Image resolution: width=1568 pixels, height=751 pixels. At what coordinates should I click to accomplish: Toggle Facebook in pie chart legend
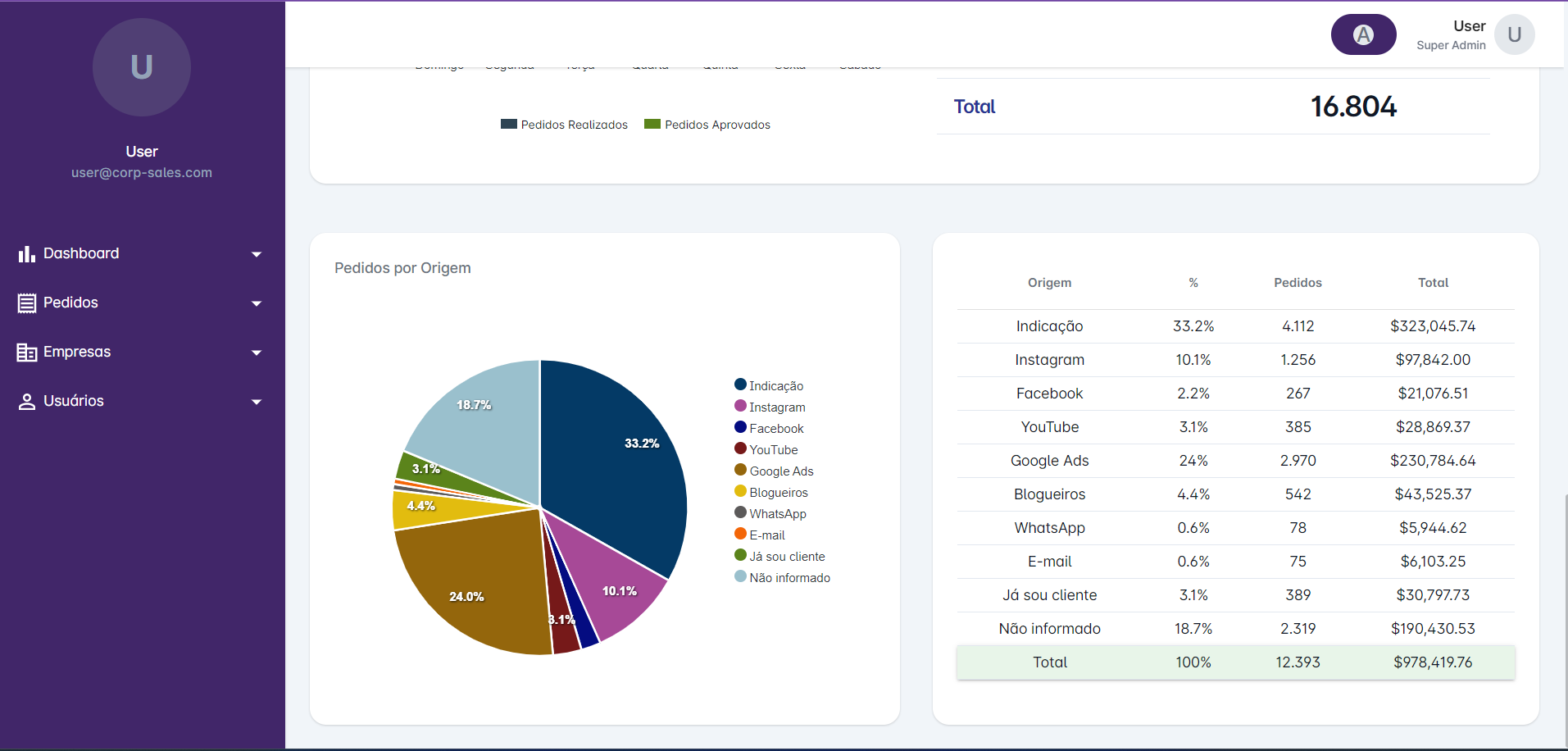(769, 428)
